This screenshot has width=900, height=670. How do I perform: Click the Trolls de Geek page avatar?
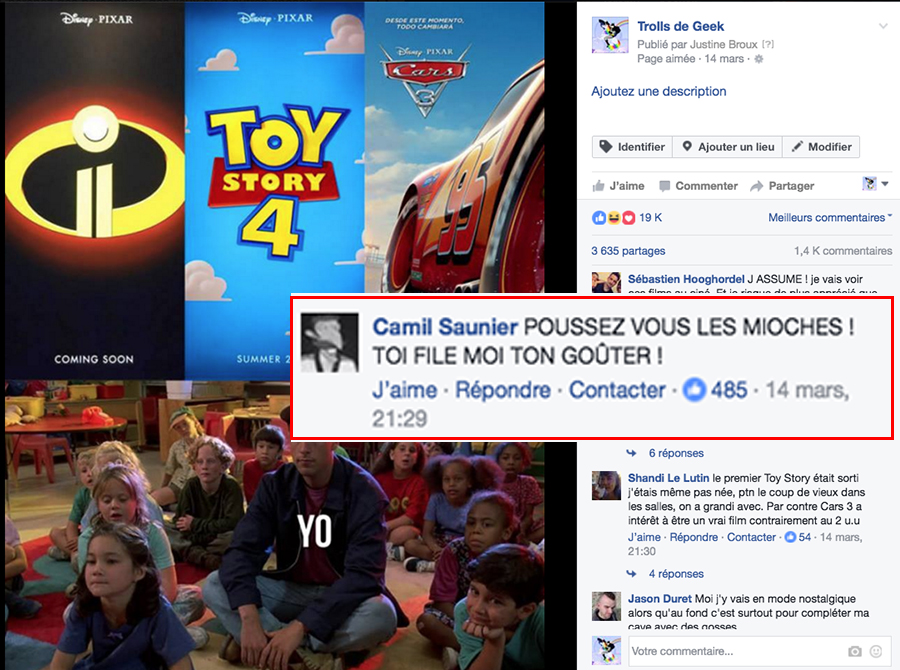(610, 35)
